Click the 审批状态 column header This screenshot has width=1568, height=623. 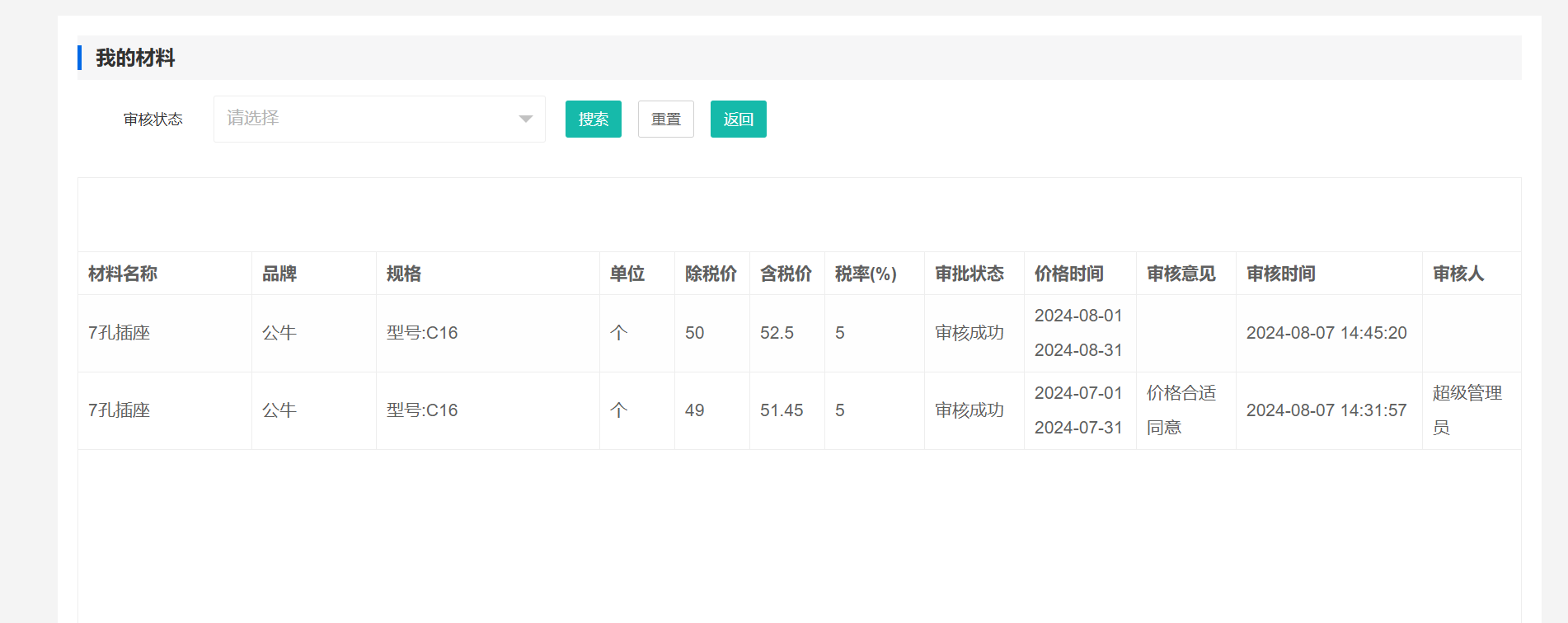(x=969, y=274)
